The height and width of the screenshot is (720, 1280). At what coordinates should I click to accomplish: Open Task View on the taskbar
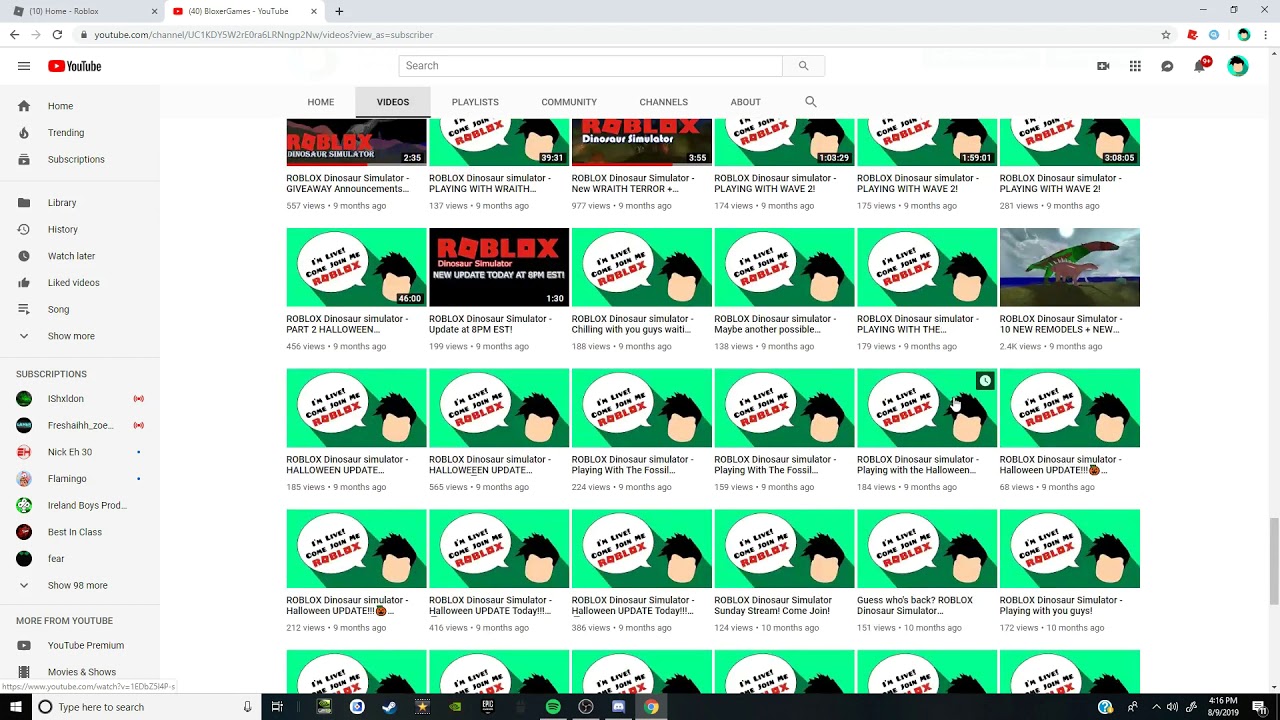pos(277,707)
